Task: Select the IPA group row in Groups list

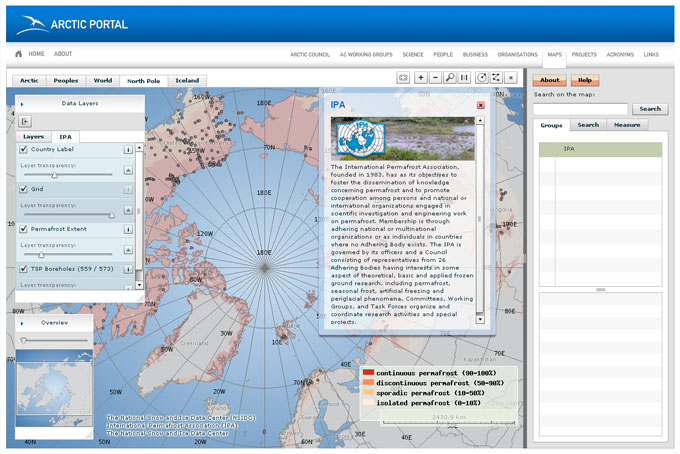Action: (600, 149)
